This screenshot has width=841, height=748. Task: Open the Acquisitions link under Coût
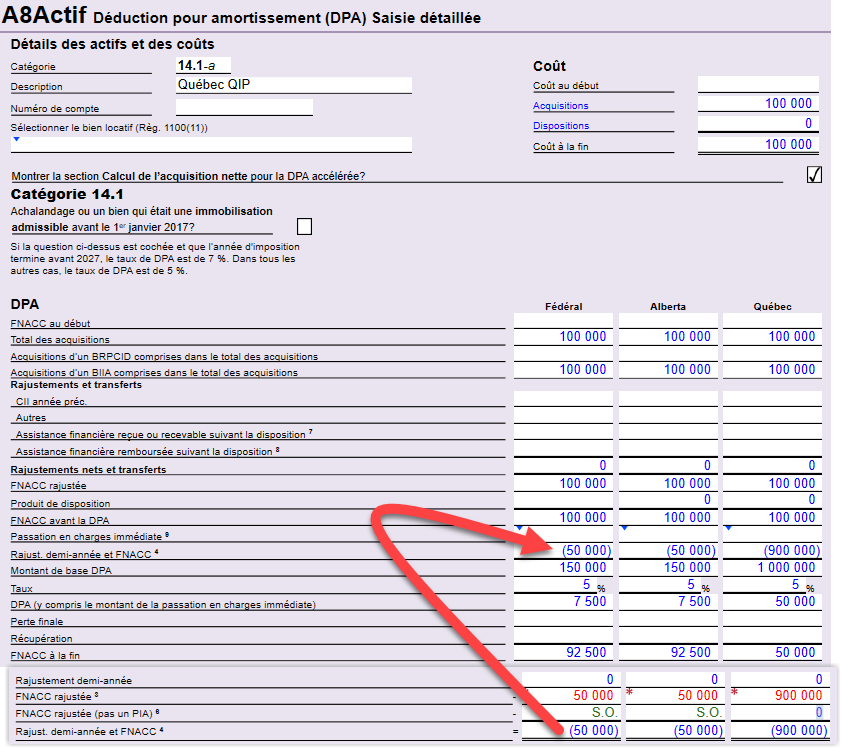[x=560, y=106]
